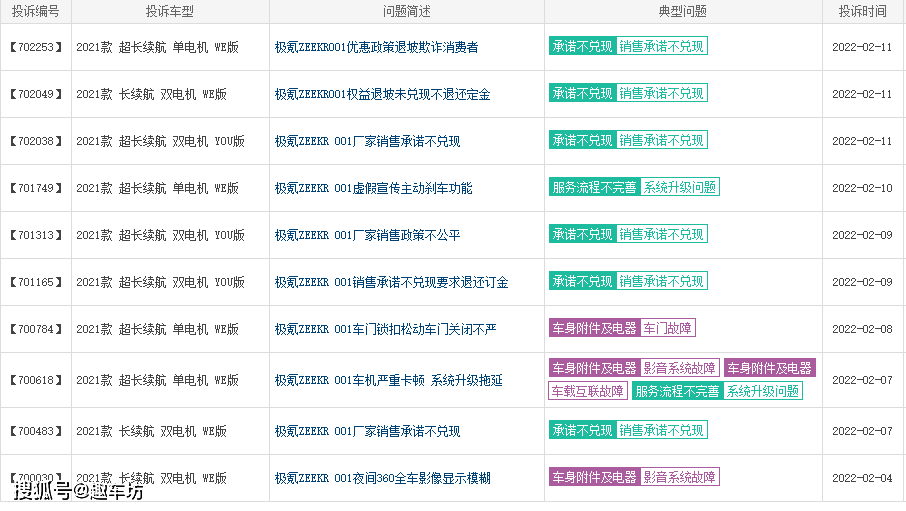Image resolution: width=906 pixels, height=511 pixels.
Task: Click 影音系统故障 tag in bottom row
Action: coord(680,477)
